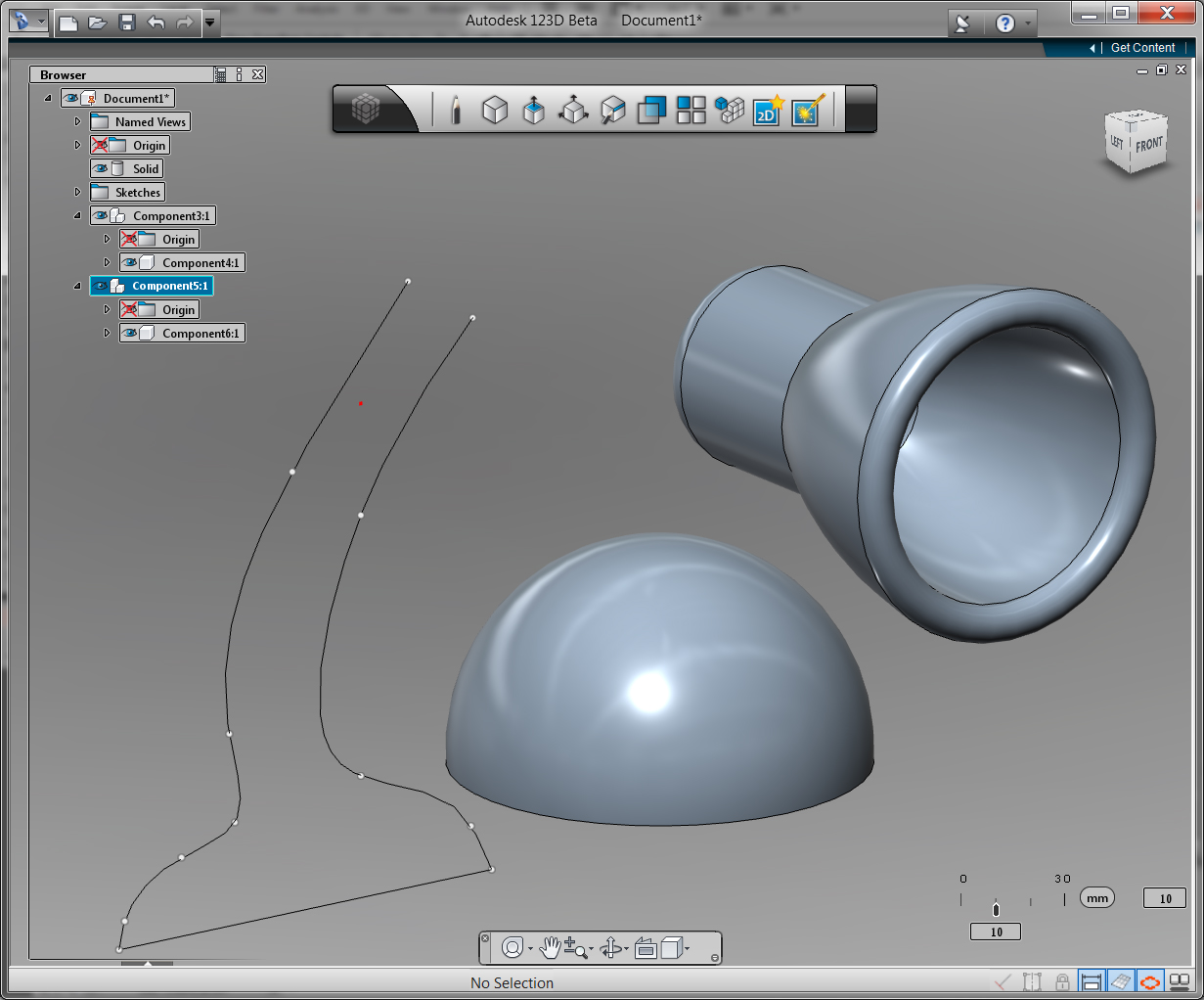Collapse the Component5:1 tree branch
The width and height of the screenshot is (1204, 1000).
(76, 286)
